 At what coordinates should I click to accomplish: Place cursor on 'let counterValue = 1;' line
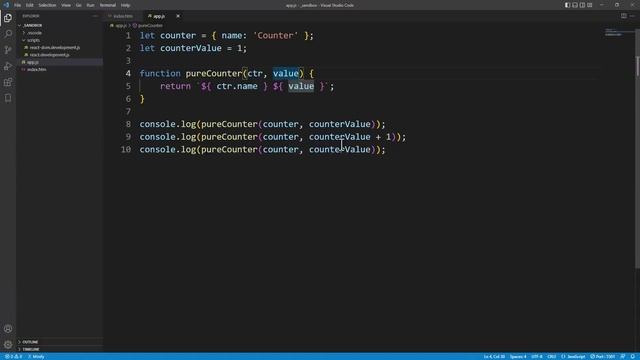[193, 48]
